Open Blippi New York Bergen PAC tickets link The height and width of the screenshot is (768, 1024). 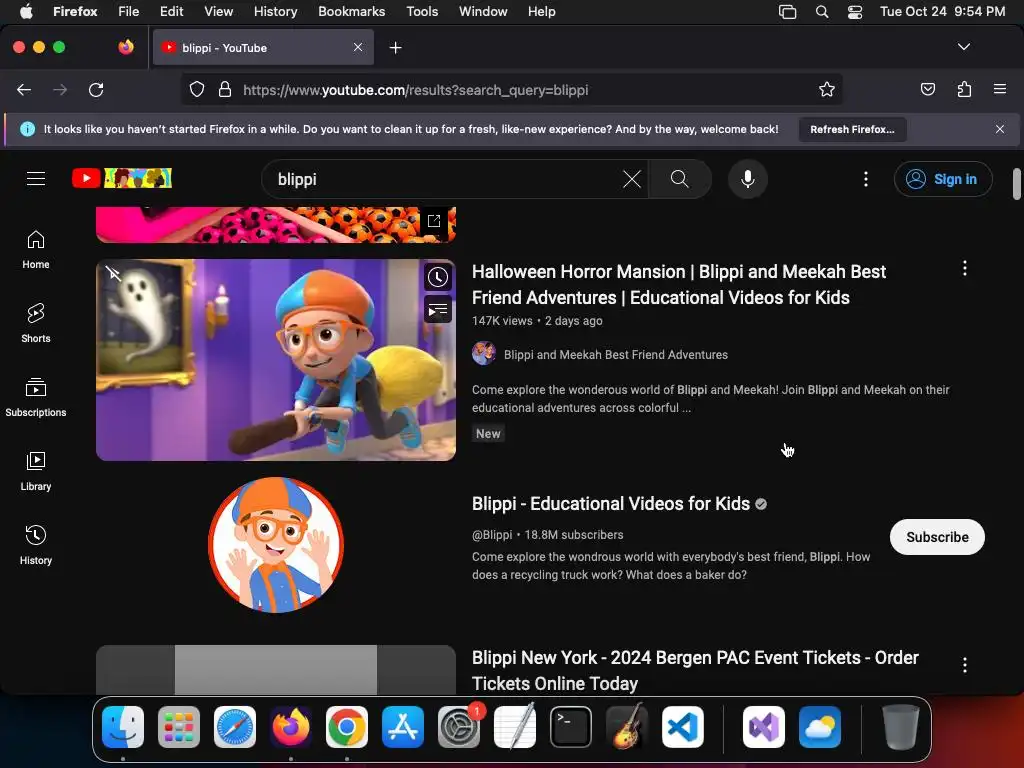695,671
